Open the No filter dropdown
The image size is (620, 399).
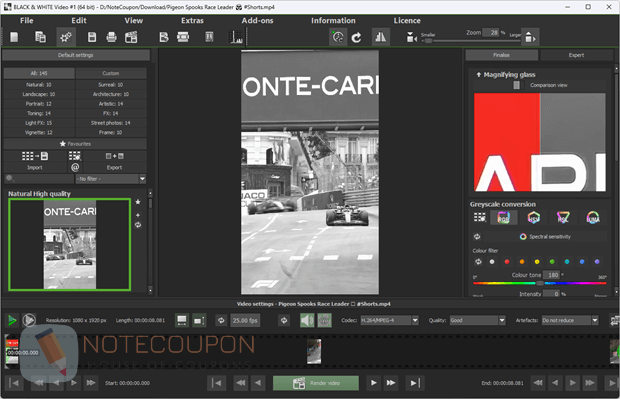[x=111, y=179]
